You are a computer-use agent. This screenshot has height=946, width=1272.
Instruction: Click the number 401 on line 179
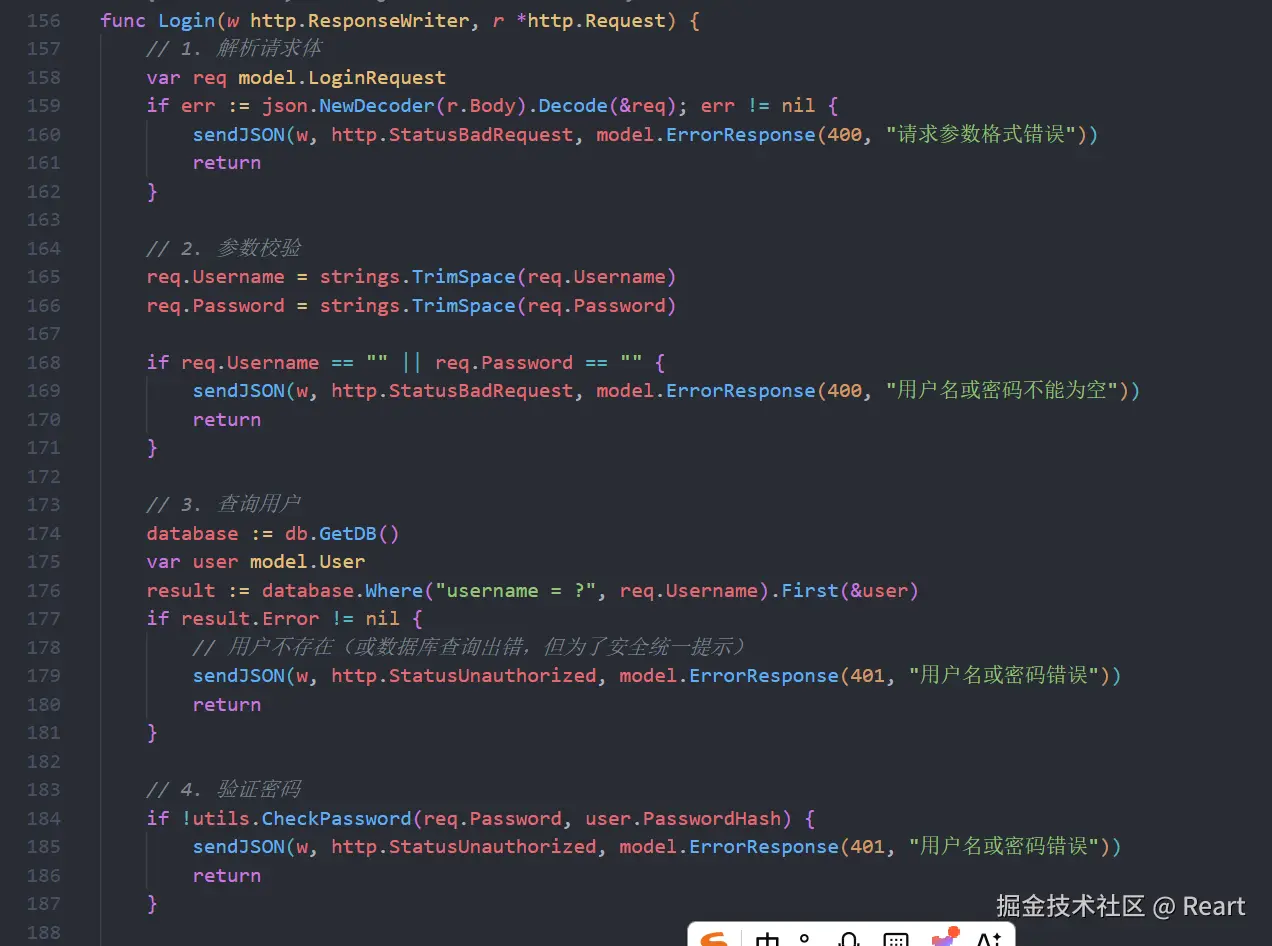(x=867, y=675)
